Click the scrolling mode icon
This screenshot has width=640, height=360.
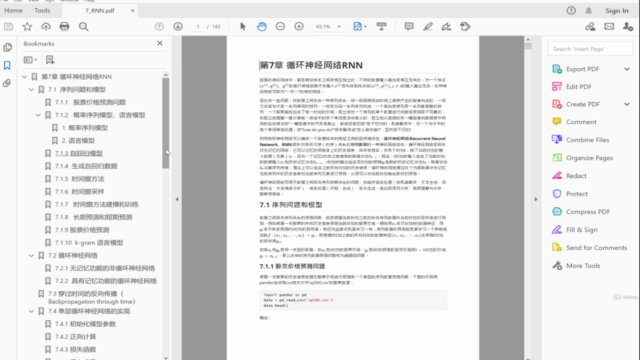[381, 27]
